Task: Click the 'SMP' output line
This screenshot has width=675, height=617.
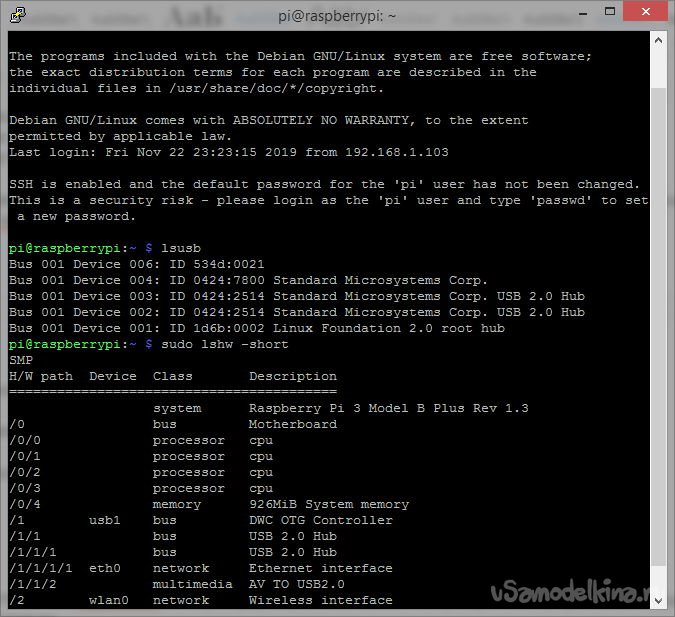Action: coord(21,360)
